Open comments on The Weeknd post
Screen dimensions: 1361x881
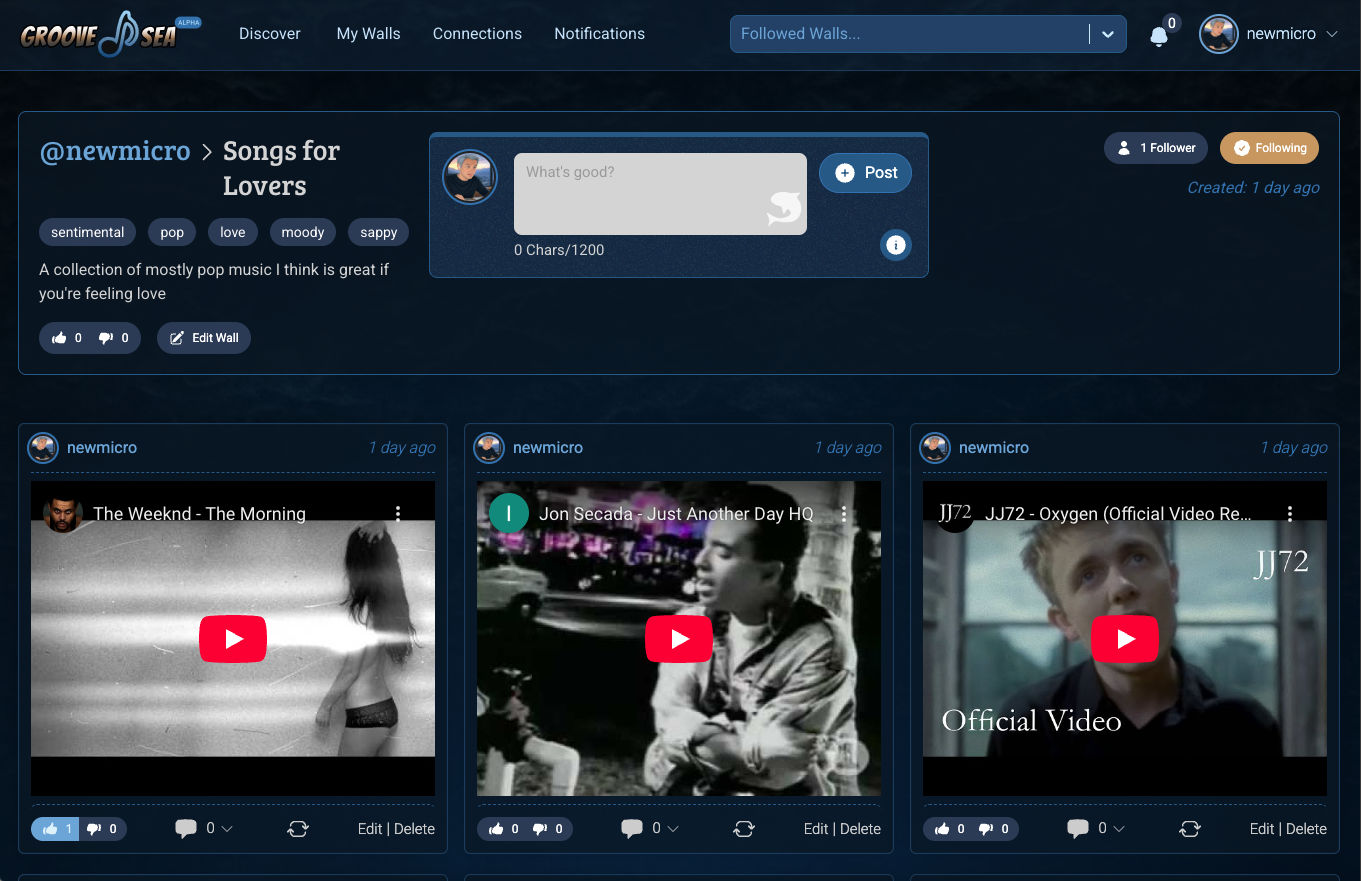[x=186, y=829]
